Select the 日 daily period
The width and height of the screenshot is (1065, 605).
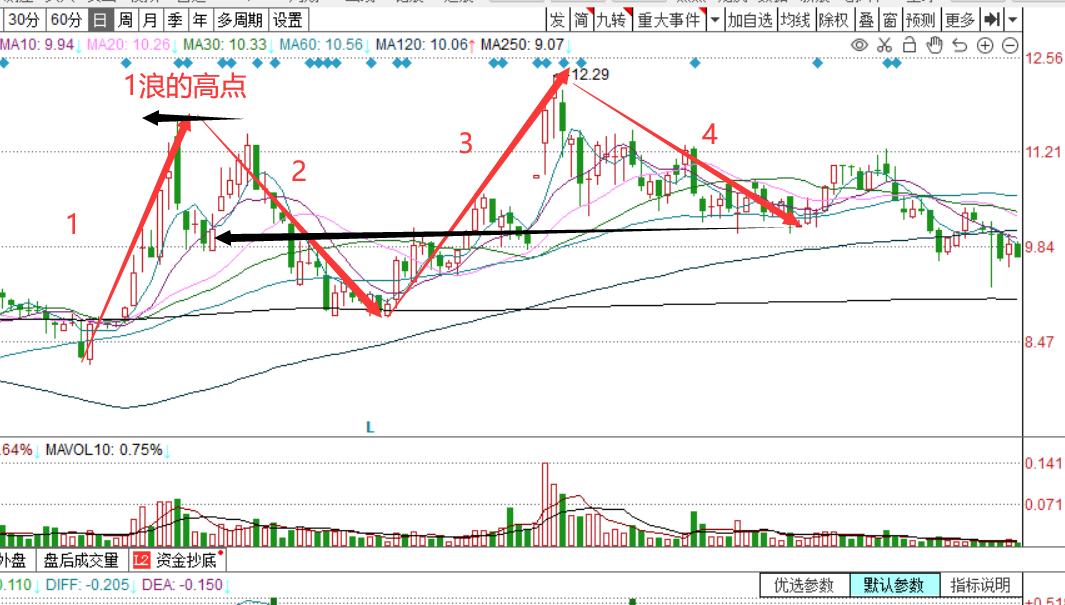tap(100, 20)
